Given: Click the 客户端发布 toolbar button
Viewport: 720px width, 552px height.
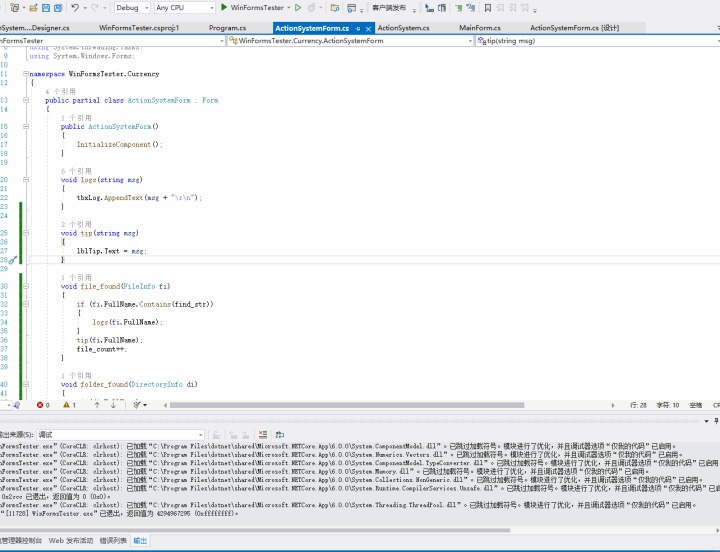Looking at the screenshot, I should pyautogui.click(x=389, y=7).
